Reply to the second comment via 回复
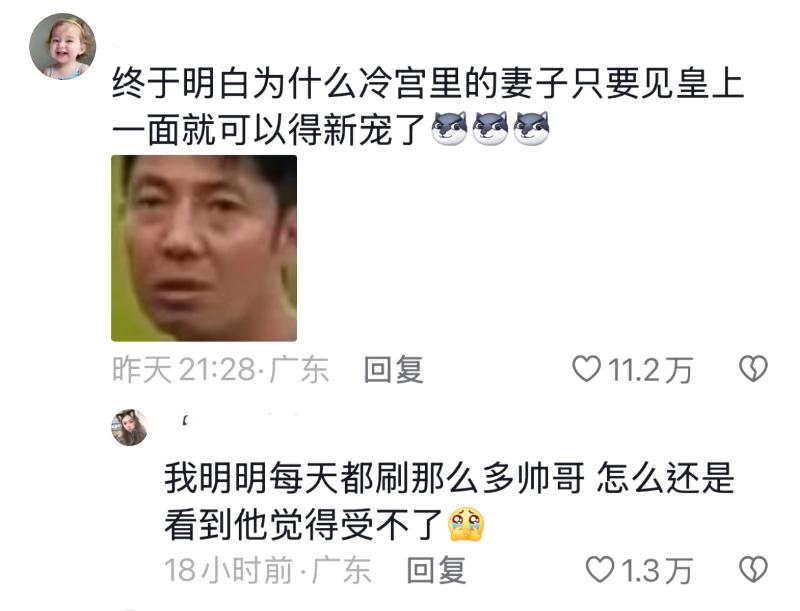 click(x=436, y=570)
